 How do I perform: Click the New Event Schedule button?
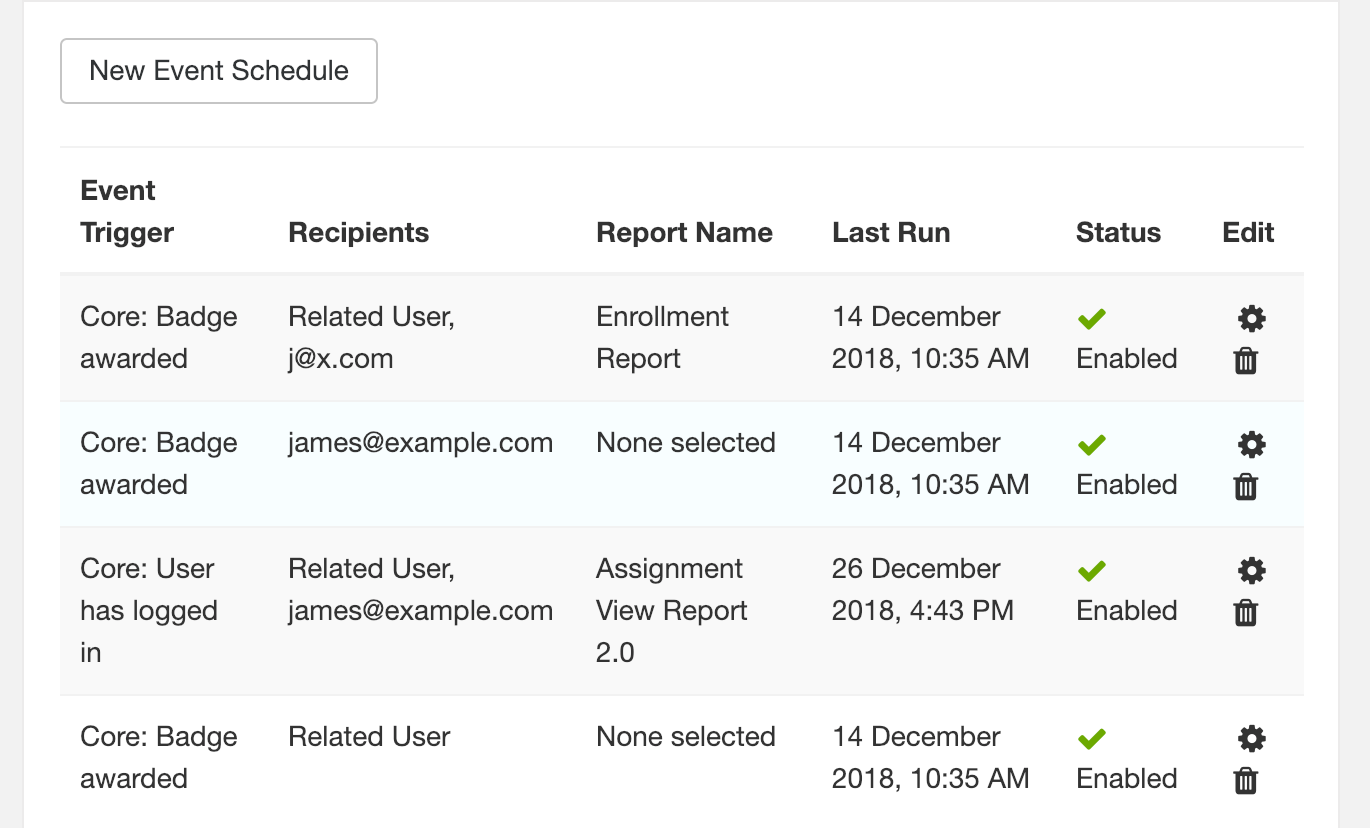coord(219,71)
